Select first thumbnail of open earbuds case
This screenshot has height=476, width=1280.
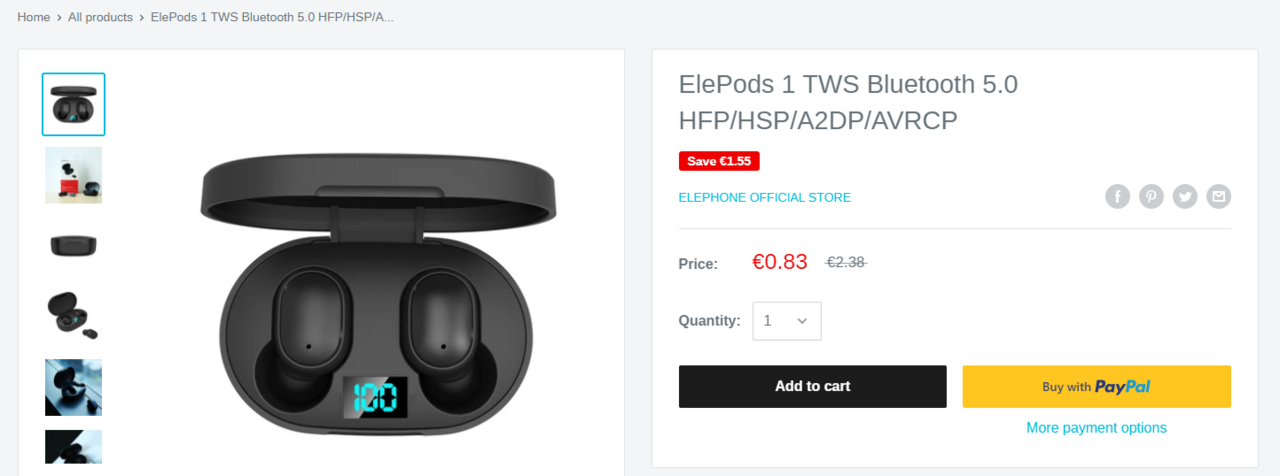click(73, 104)
